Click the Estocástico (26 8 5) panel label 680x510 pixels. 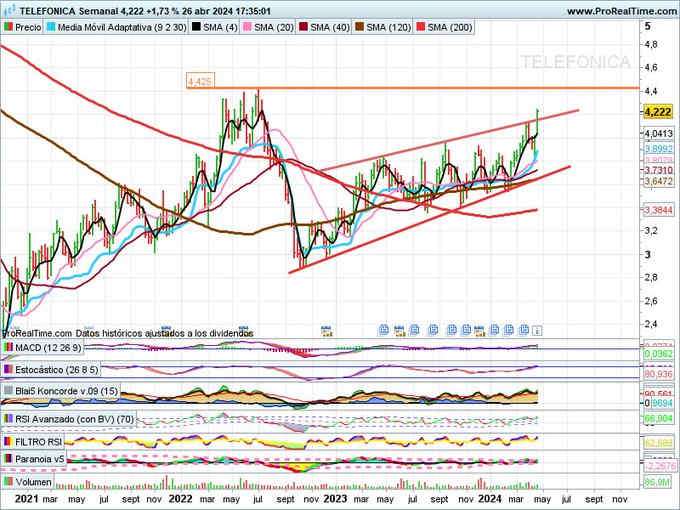[57, 370]
